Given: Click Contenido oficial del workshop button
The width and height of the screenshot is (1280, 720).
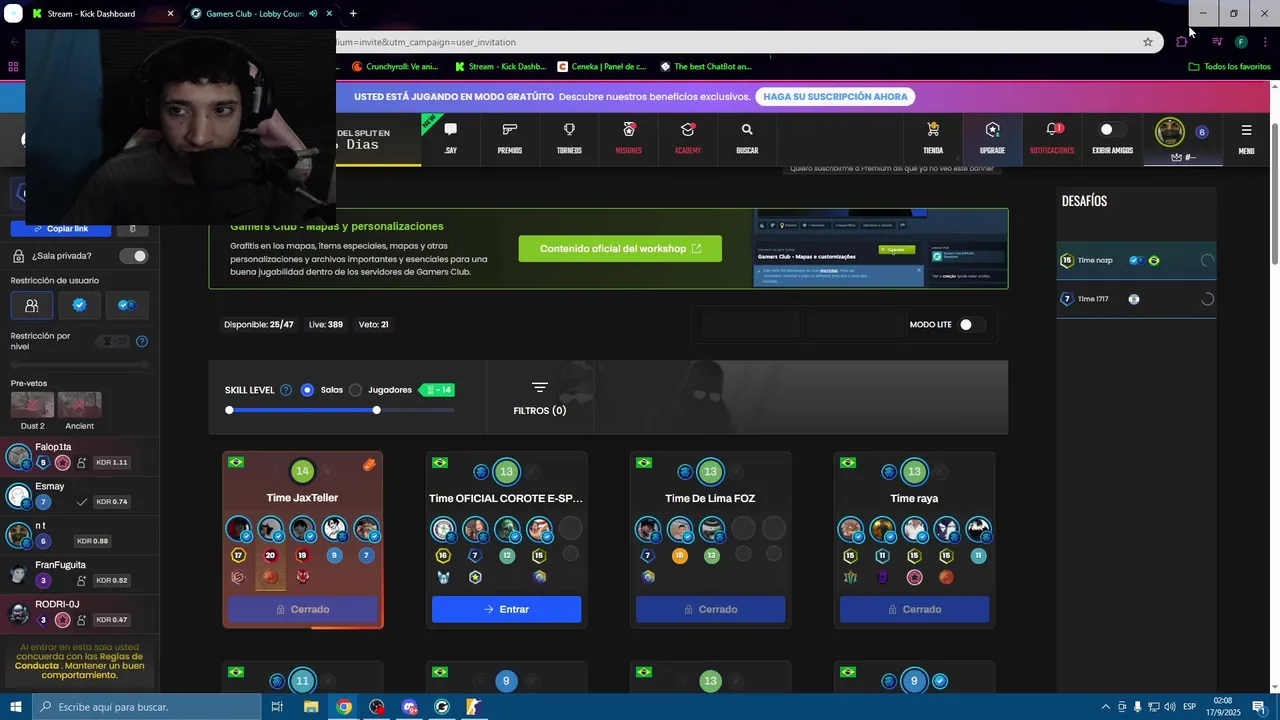Looking at the screenshot, I should point(620,249).
